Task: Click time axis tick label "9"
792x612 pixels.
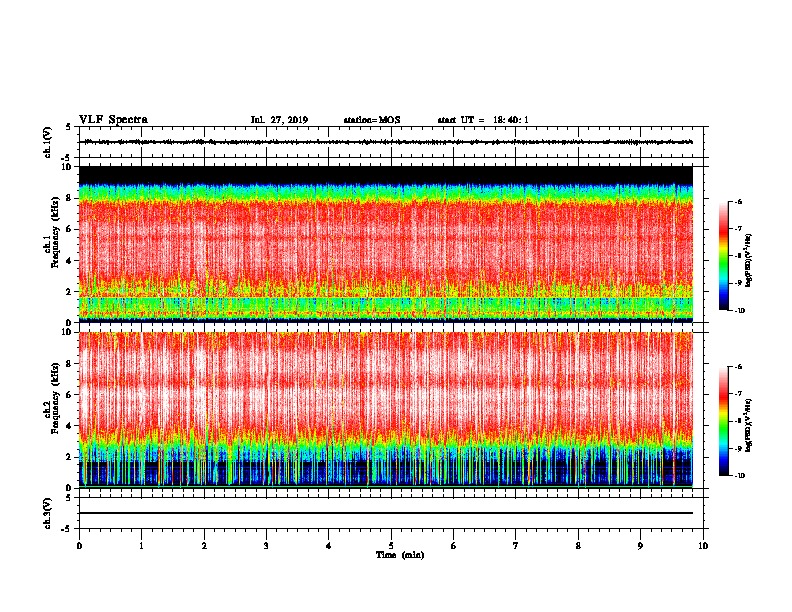Action: point(640,546)
